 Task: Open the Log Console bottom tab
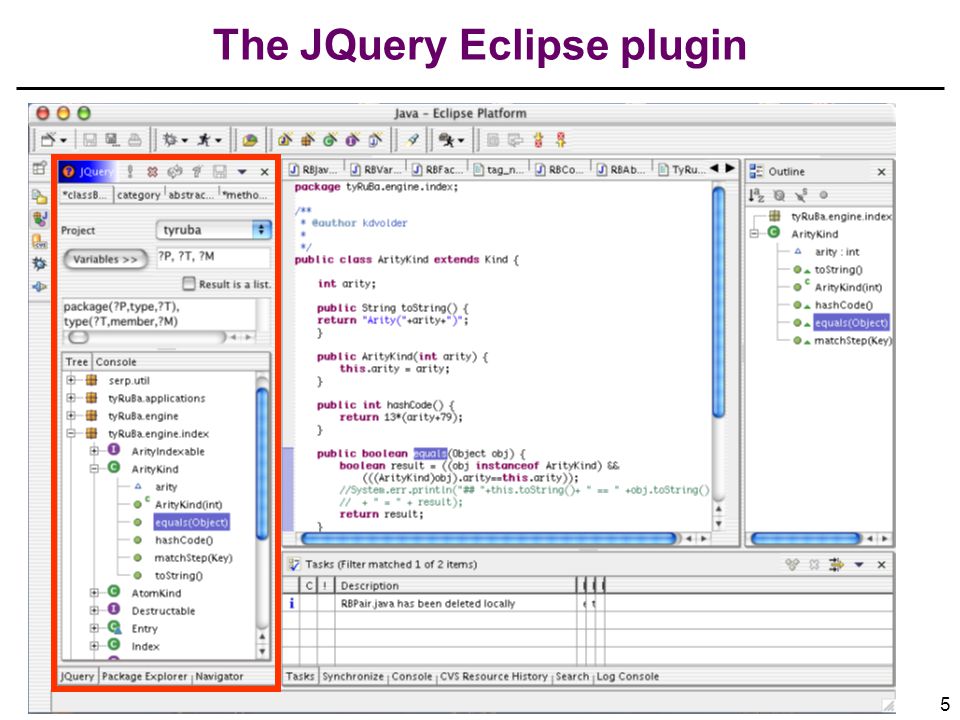tap(628, 676)
